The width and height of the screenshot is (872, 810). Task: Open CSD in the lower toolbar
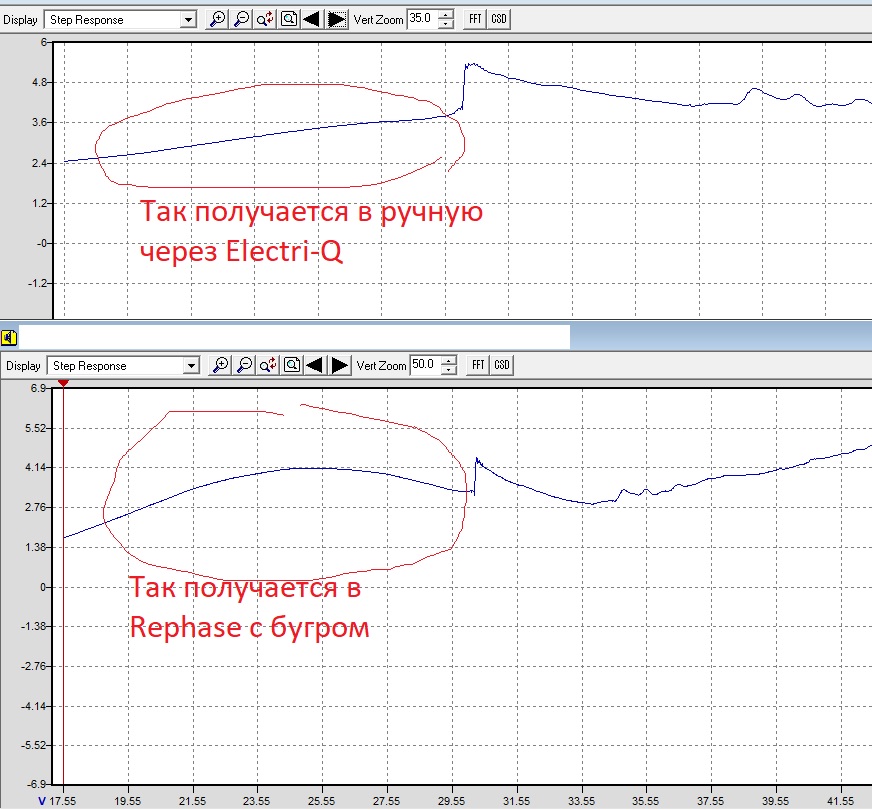click(x=502, y=365)
